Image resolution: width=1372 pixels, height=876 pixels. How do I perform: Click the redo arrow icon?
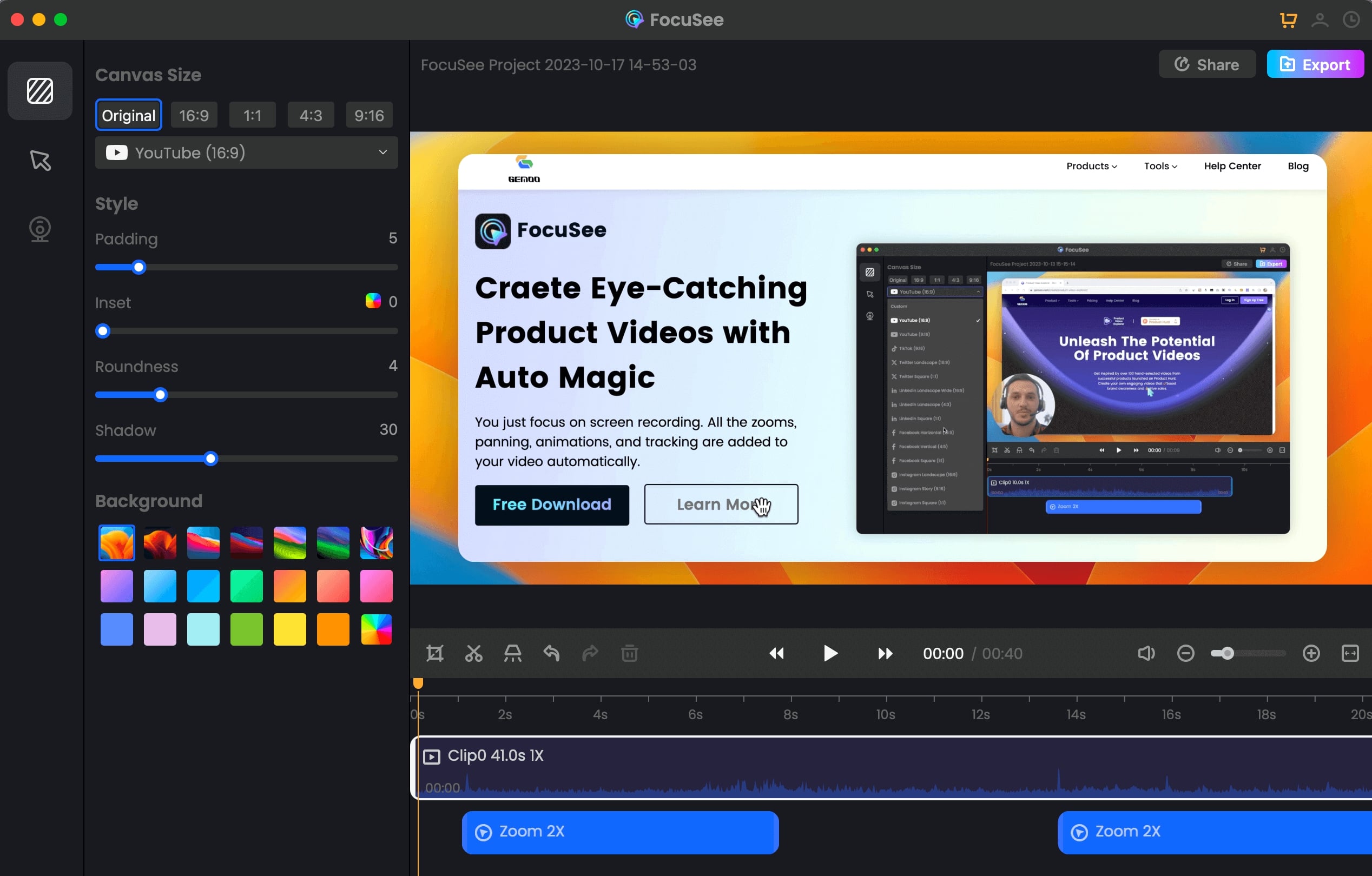click(590, 654)
